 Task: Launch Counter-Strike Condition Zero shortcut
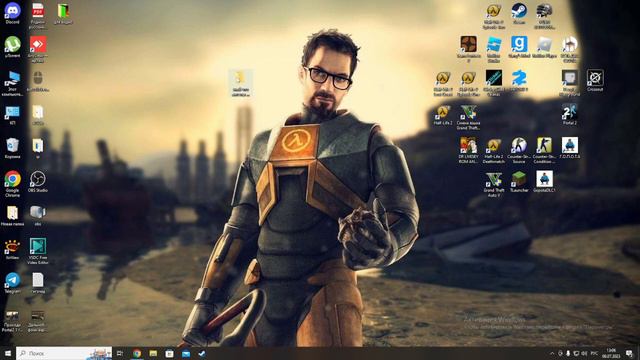(544, 150)
